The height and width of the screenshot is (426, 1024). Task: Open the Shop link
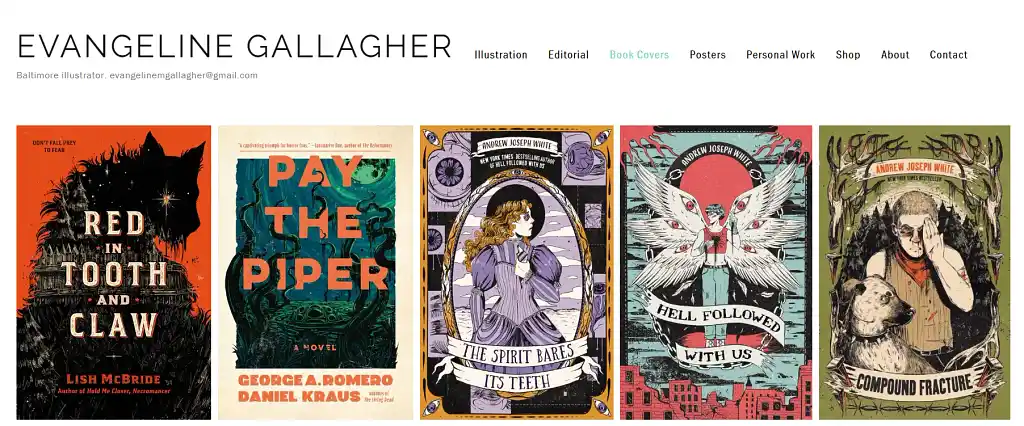(x=848, y=55)
